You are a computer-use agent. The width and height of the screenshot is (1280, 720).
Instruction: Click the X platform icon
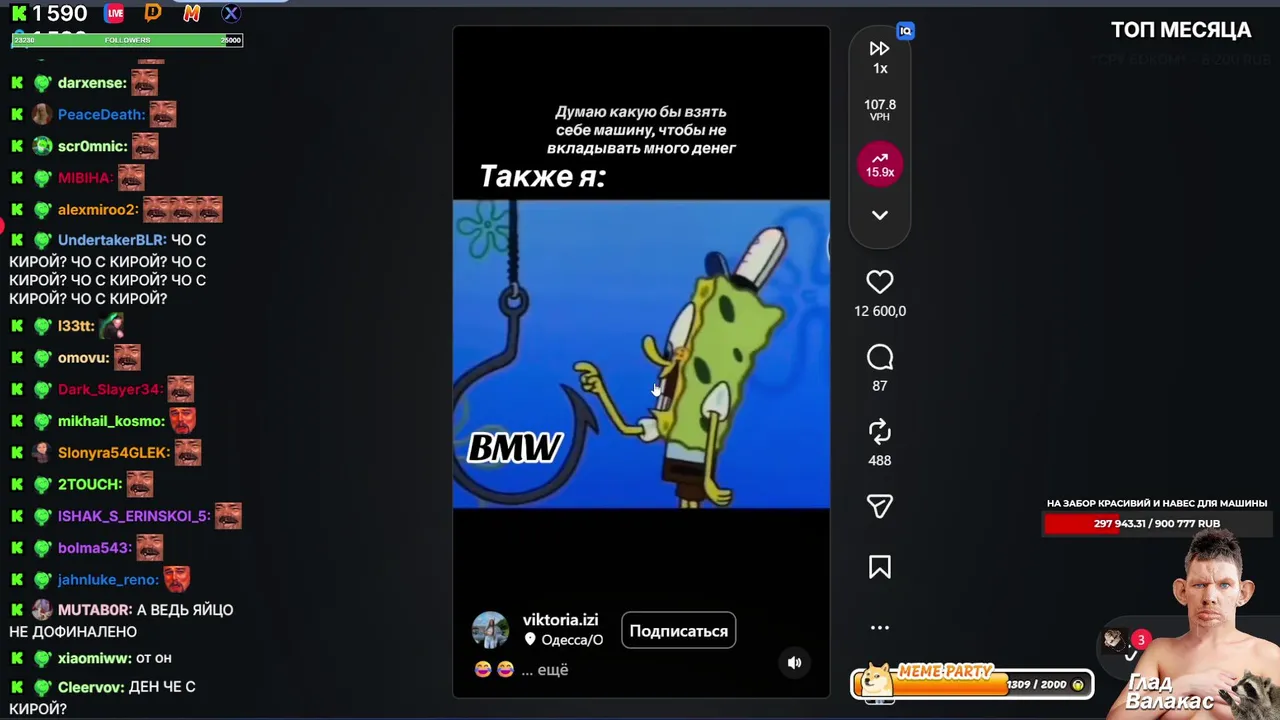coord(231,13)
